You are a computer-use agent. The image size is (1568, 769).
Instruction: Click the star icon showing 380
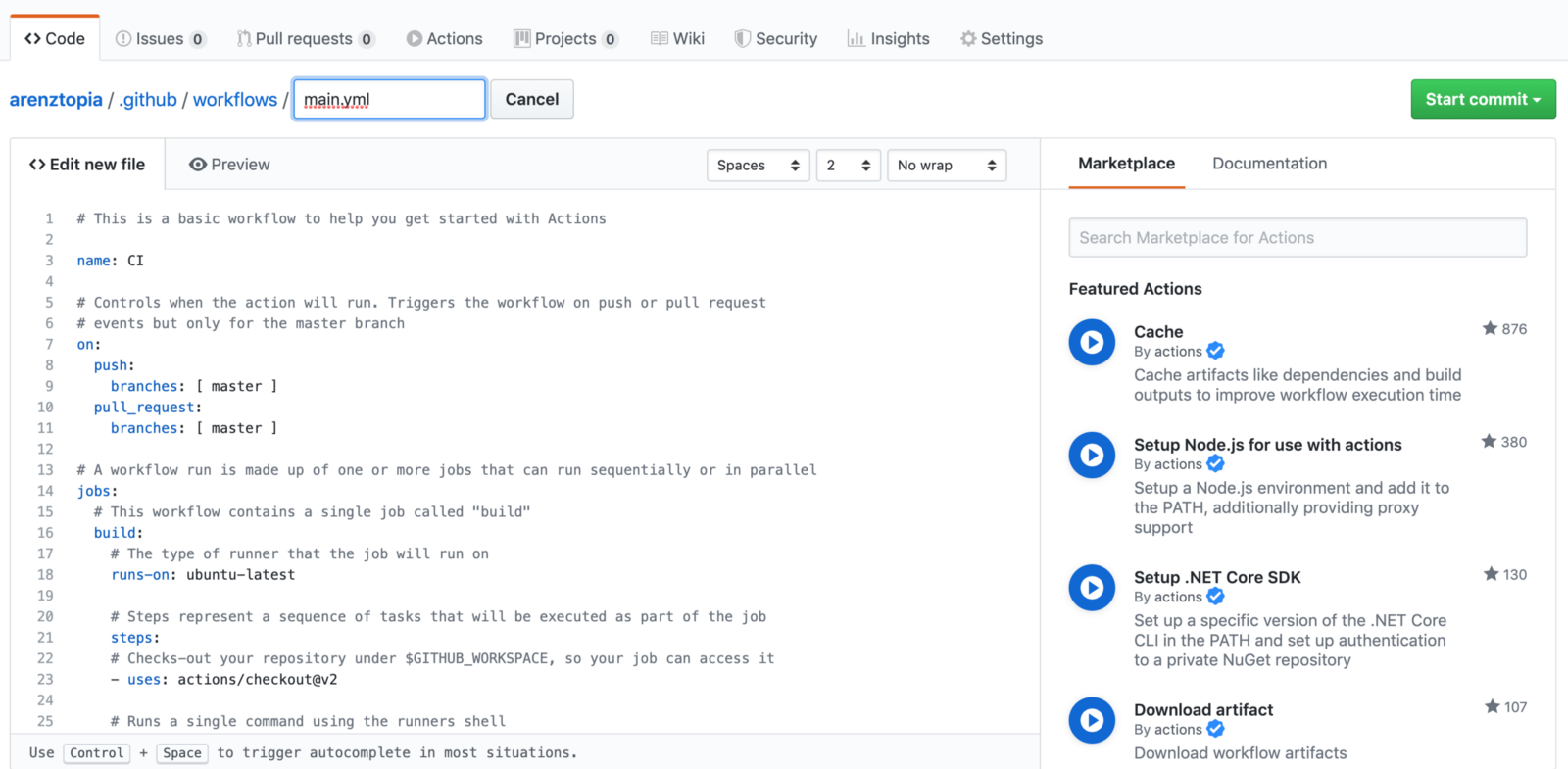coord(1489,441)
